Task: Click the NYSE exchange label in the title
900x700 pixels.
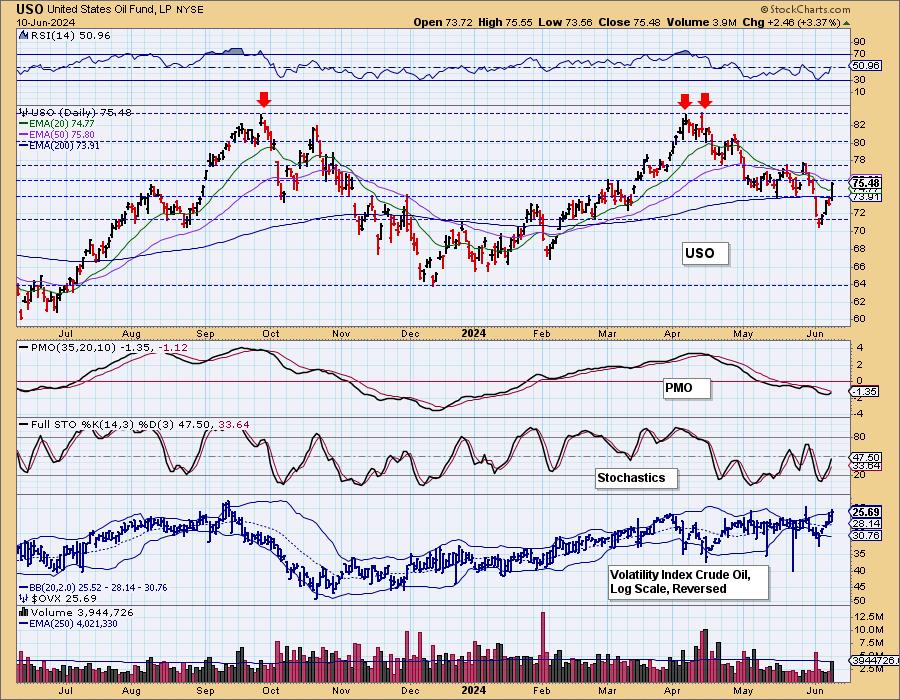Action: (191, 9)
